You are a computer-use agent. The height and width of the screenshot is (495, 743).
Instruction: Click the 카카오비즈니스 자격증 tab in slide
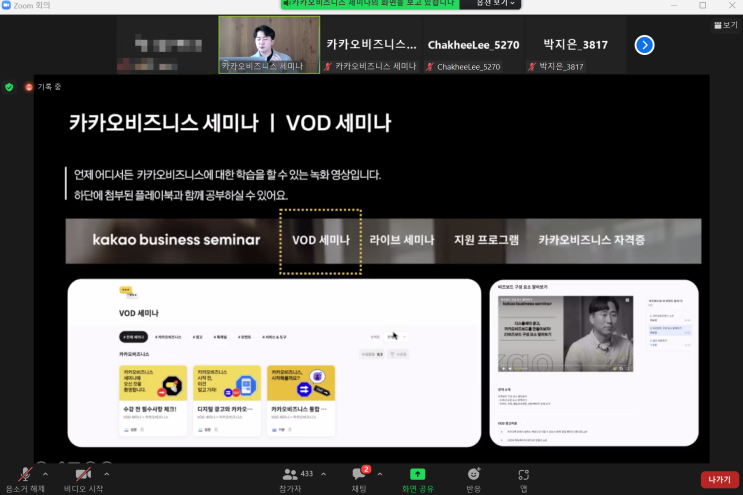pyautogui.click(x=591, y=240)
